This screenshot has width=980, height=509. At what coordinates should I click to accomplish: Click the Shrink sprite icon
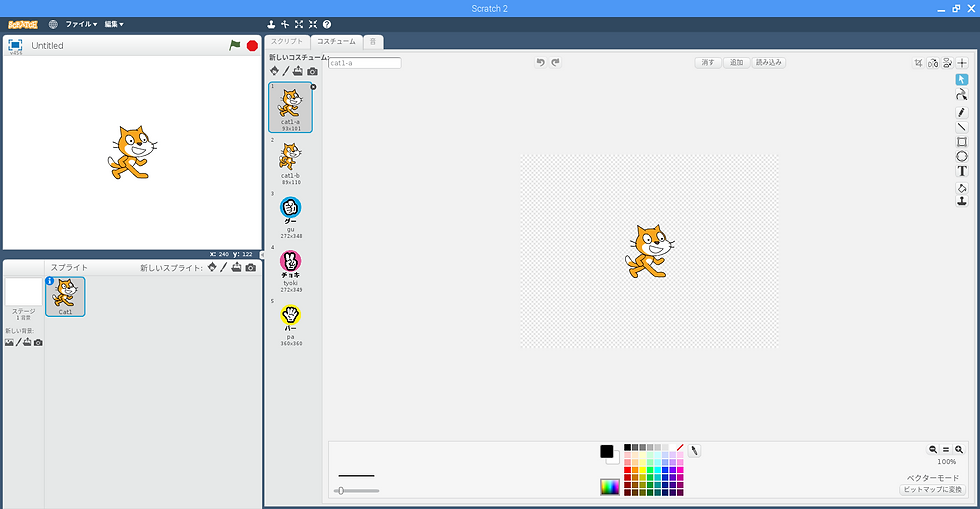(x=312, y=24)
